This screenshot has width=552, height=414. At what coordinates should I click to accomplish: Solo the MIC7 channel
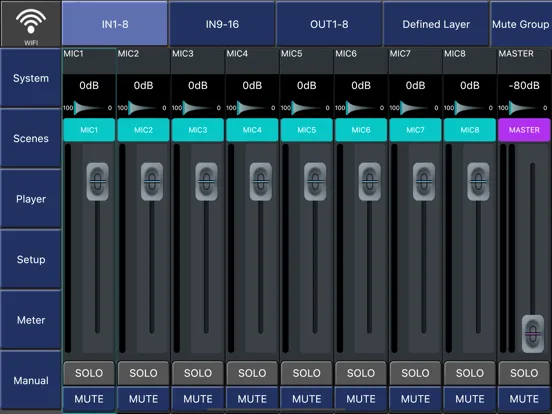[x=415, y=373]
